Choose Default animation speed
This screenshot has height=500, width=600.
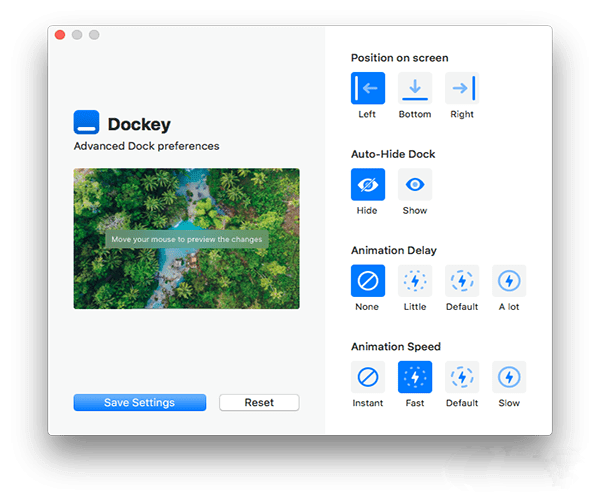point(462,377)
